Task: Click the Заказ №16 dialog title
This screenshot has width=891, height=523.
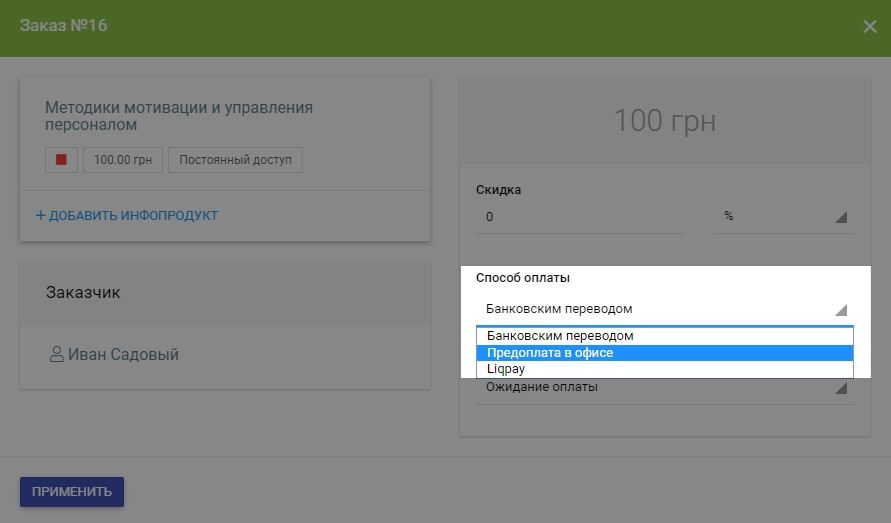Action: (x=64, y=25)
